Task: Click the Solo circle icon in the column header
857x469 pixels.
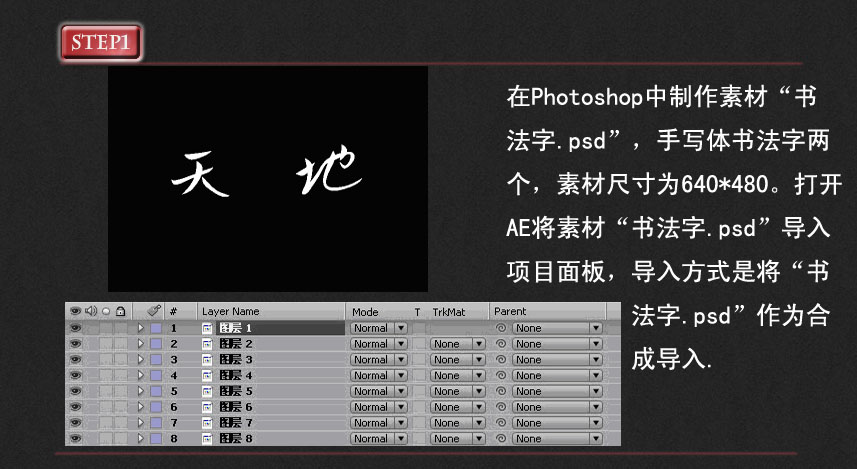Action: [x=106, y=312]
